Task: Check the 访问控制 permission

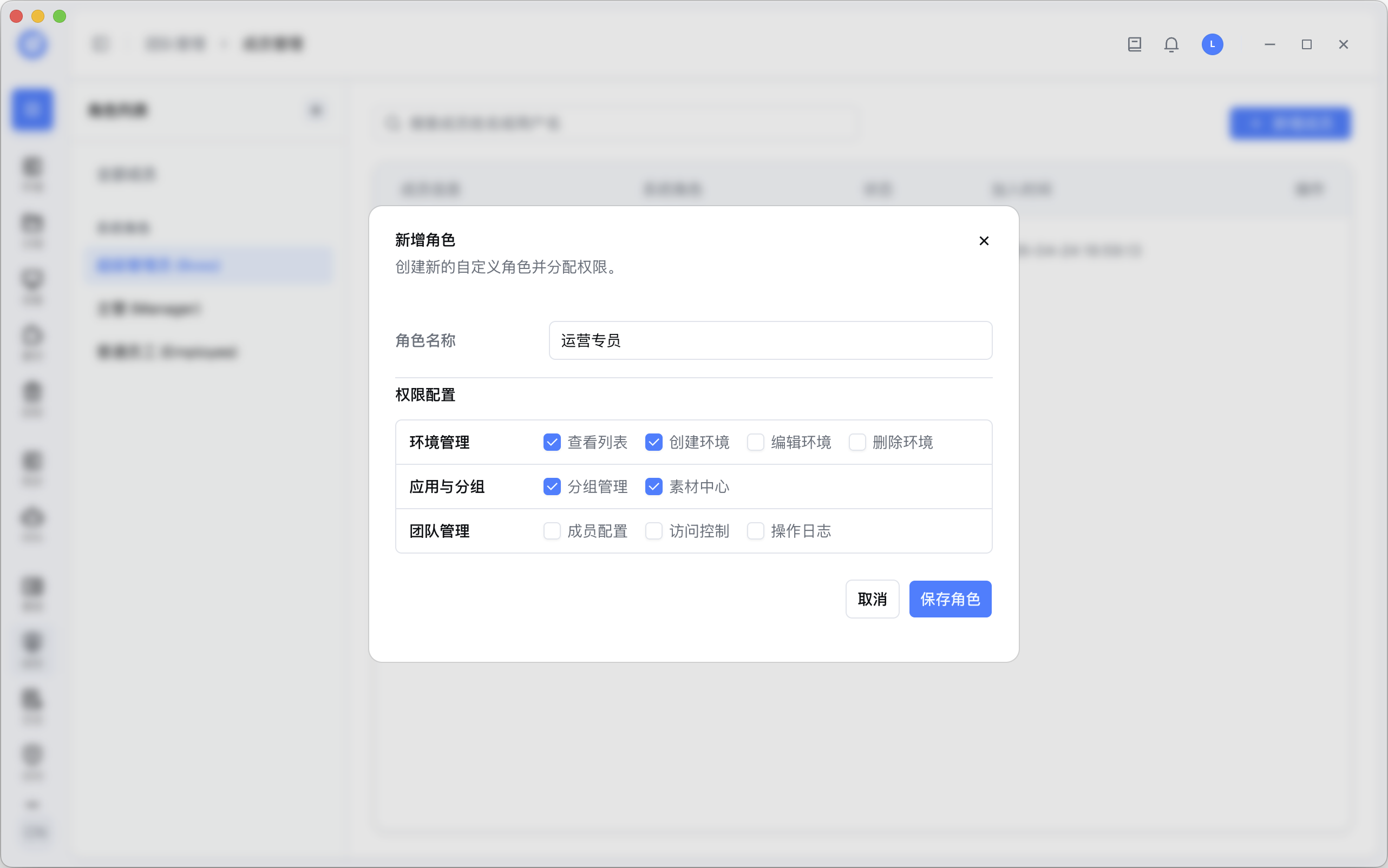Action: tap(653, 531)
